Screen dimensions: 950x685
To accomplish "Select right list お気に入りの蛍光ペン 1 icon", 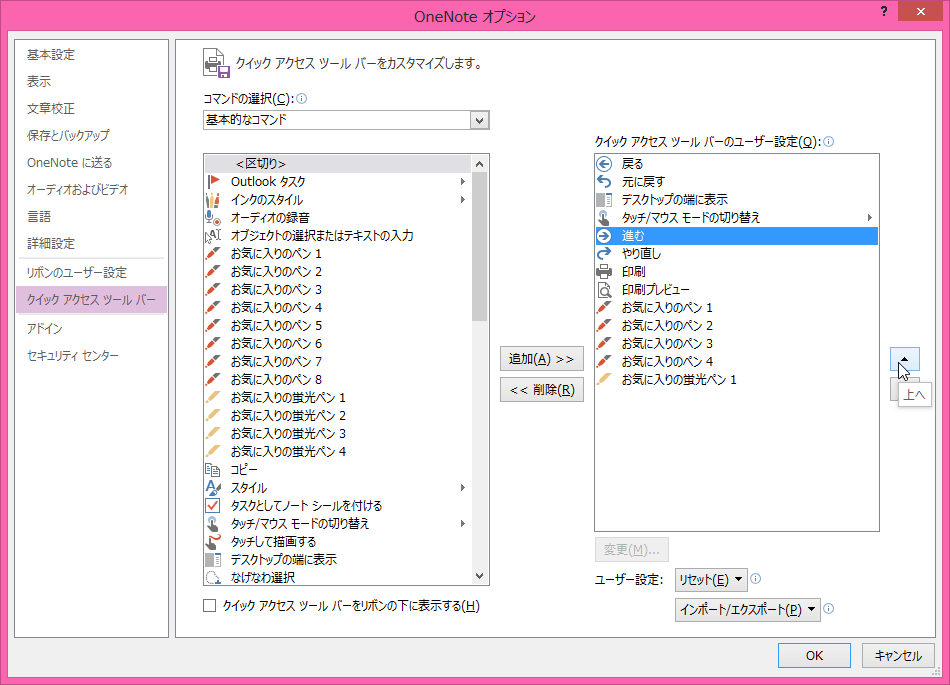I will pos(604,379).
